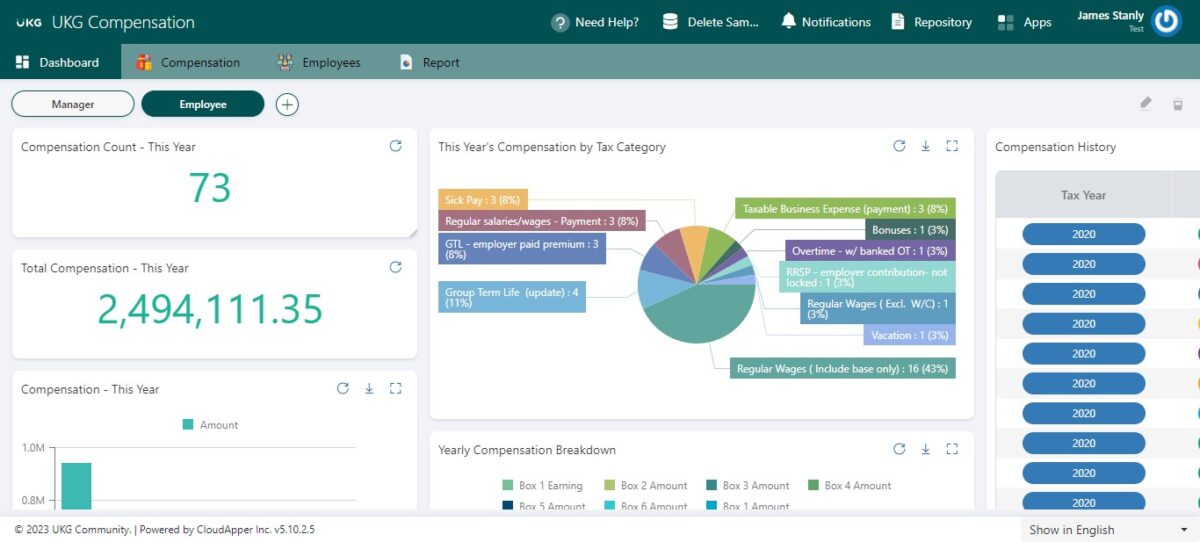Click Taxable Business Expense (payment) label

(x=845, y=209)
